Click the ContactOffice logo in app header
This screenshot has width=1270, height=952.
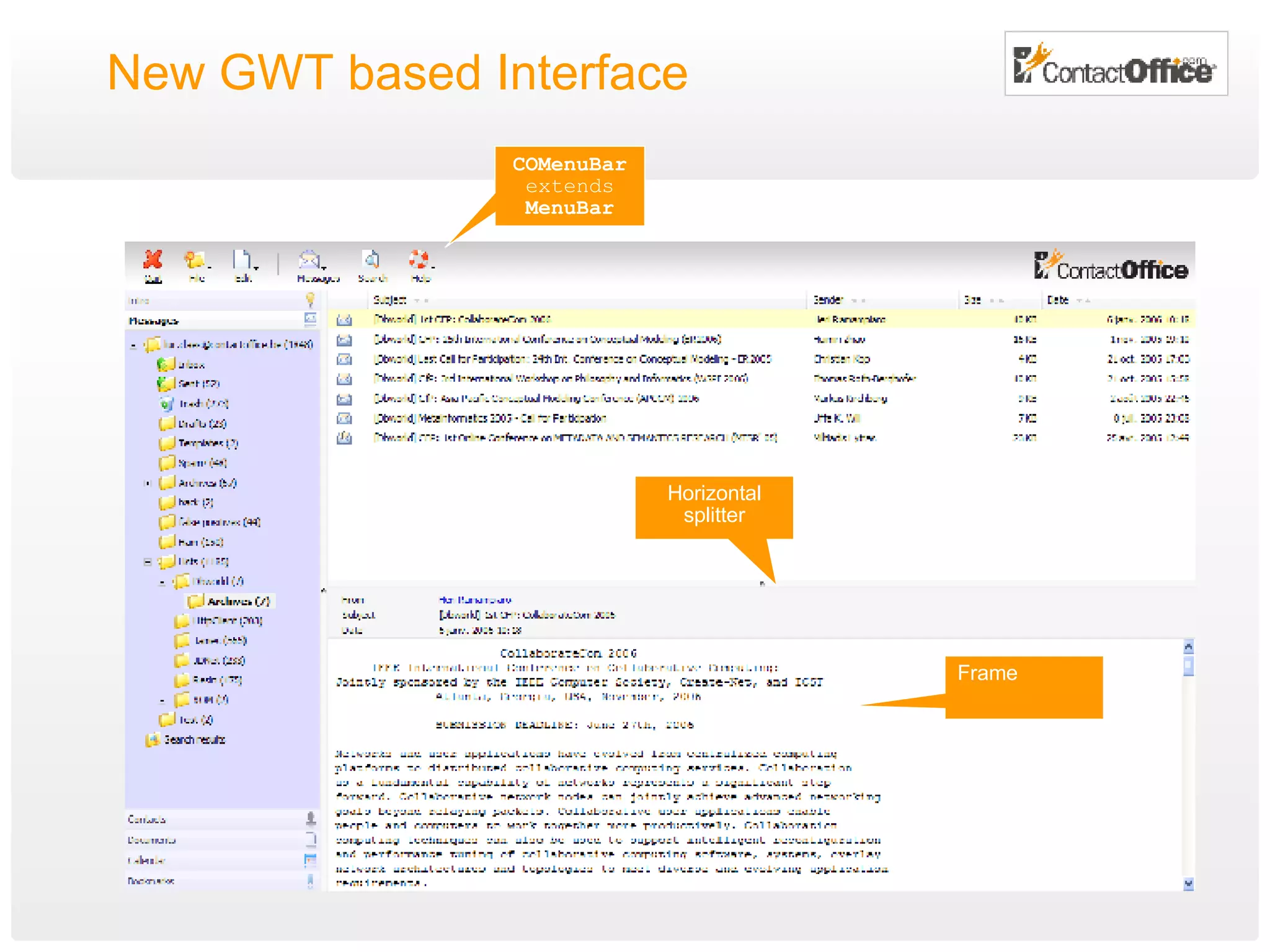coord(1111,267)
